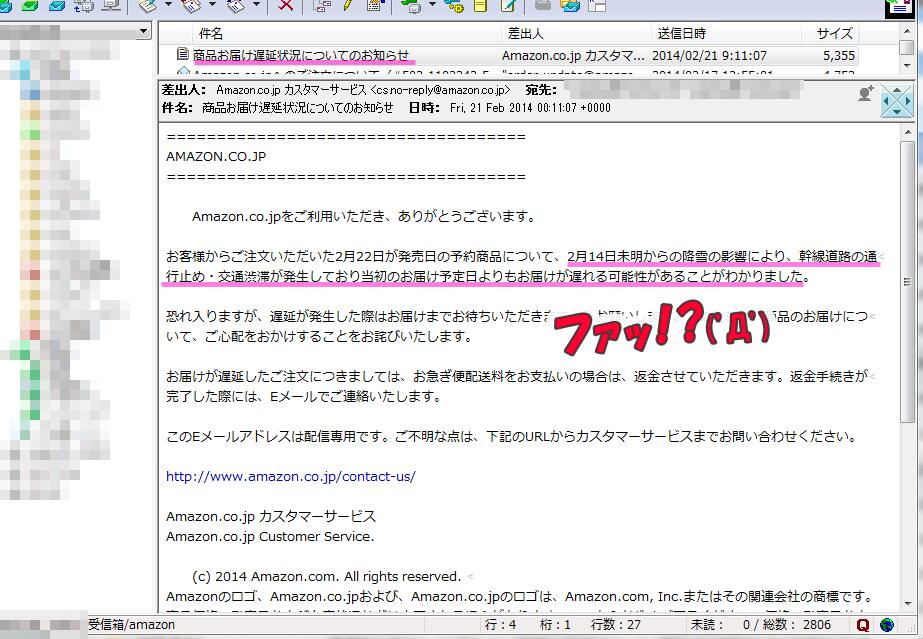The height and width of the screenshot is (639, 923).
Task: Click the red X delete toolbar icon
Action: point(285,5)
